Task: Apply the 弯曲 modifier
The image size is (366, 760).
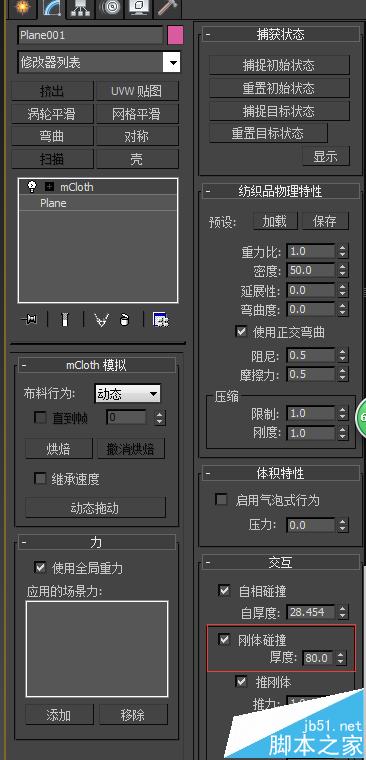Action: (52, 136)
